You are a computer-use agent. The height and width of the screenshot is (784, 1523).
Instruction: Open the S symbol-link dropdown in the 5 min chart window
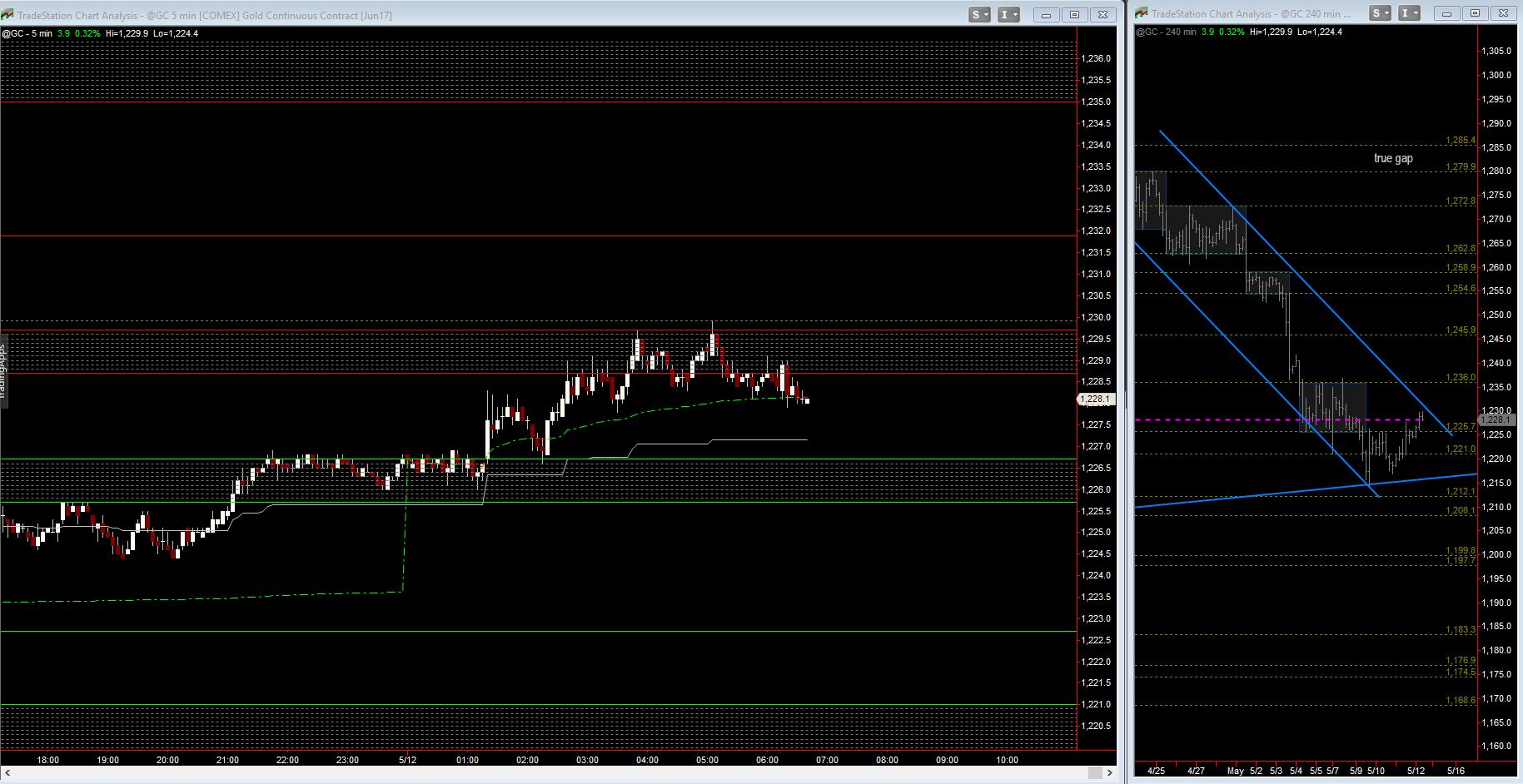click(980, 15)
